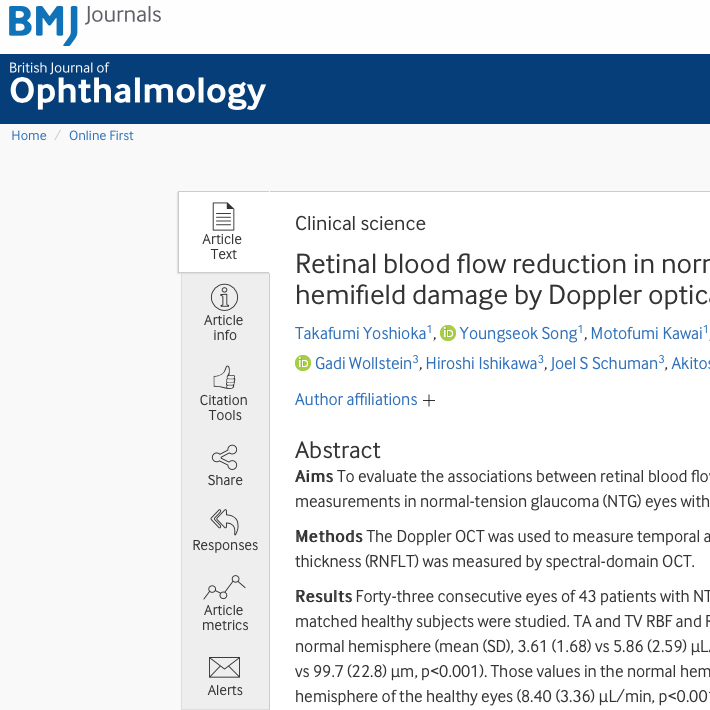Open author Motofumi Kawai link
The height and width of the screenshot is (710, 710).
pyautogui.click(x=646, y=333)
